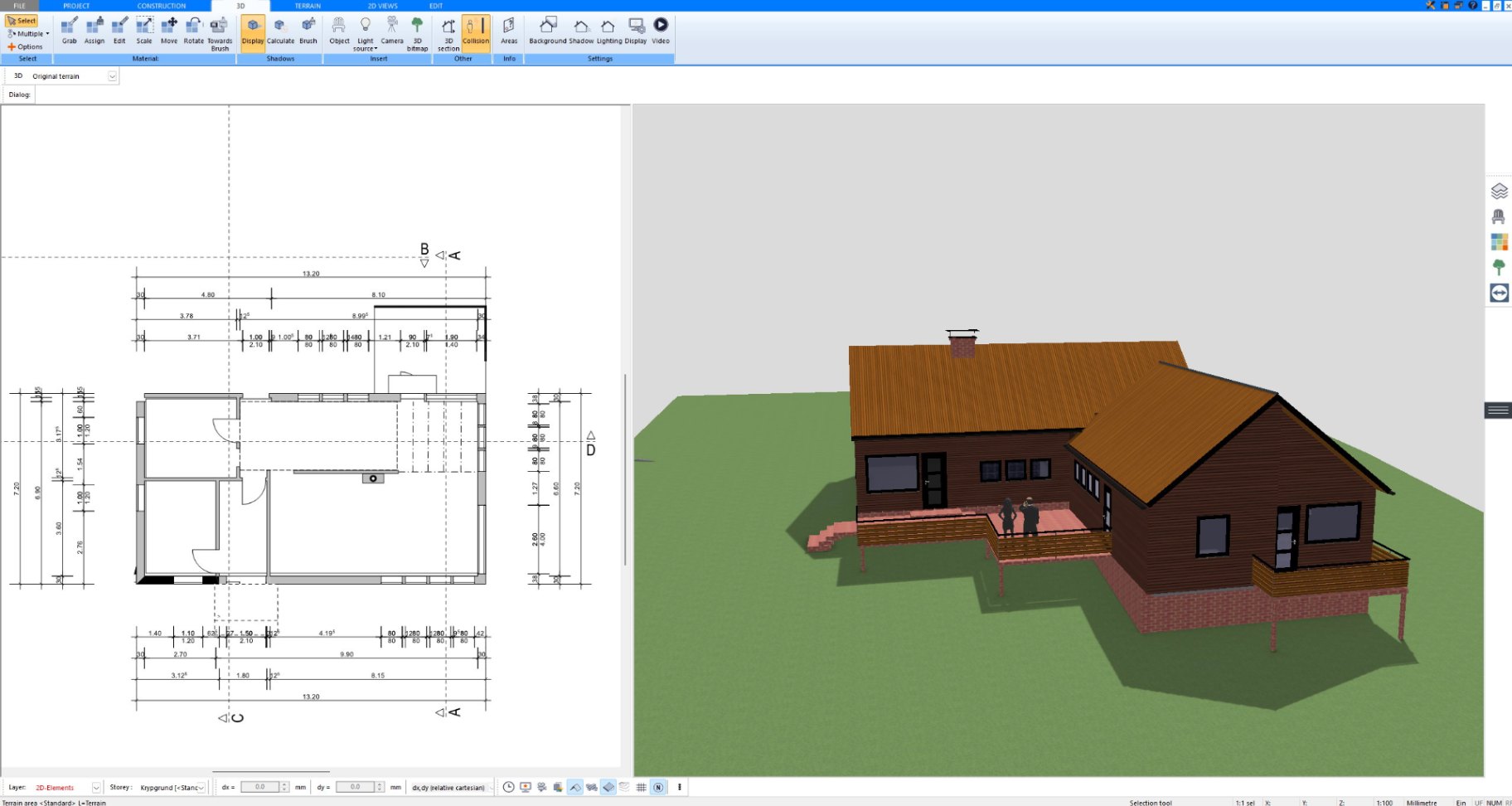Screen dimensions: 1512x806
Task: Start the Video playback tool
Action: 661,32
